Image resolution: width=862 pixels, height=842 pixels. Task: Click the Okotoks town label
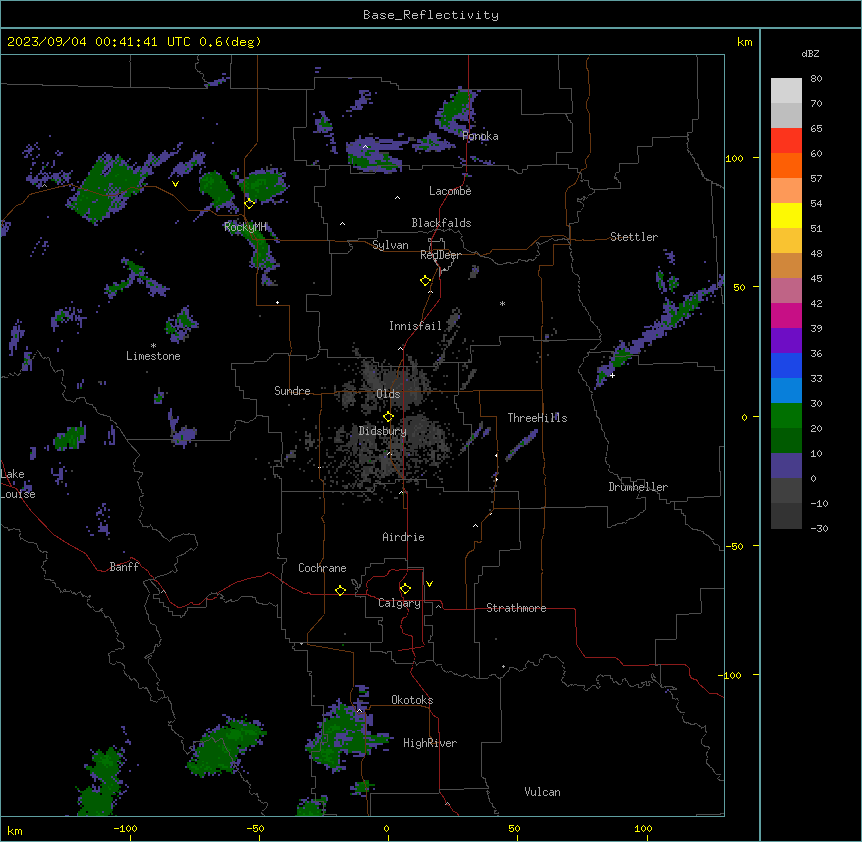click(x=412, y=700)
